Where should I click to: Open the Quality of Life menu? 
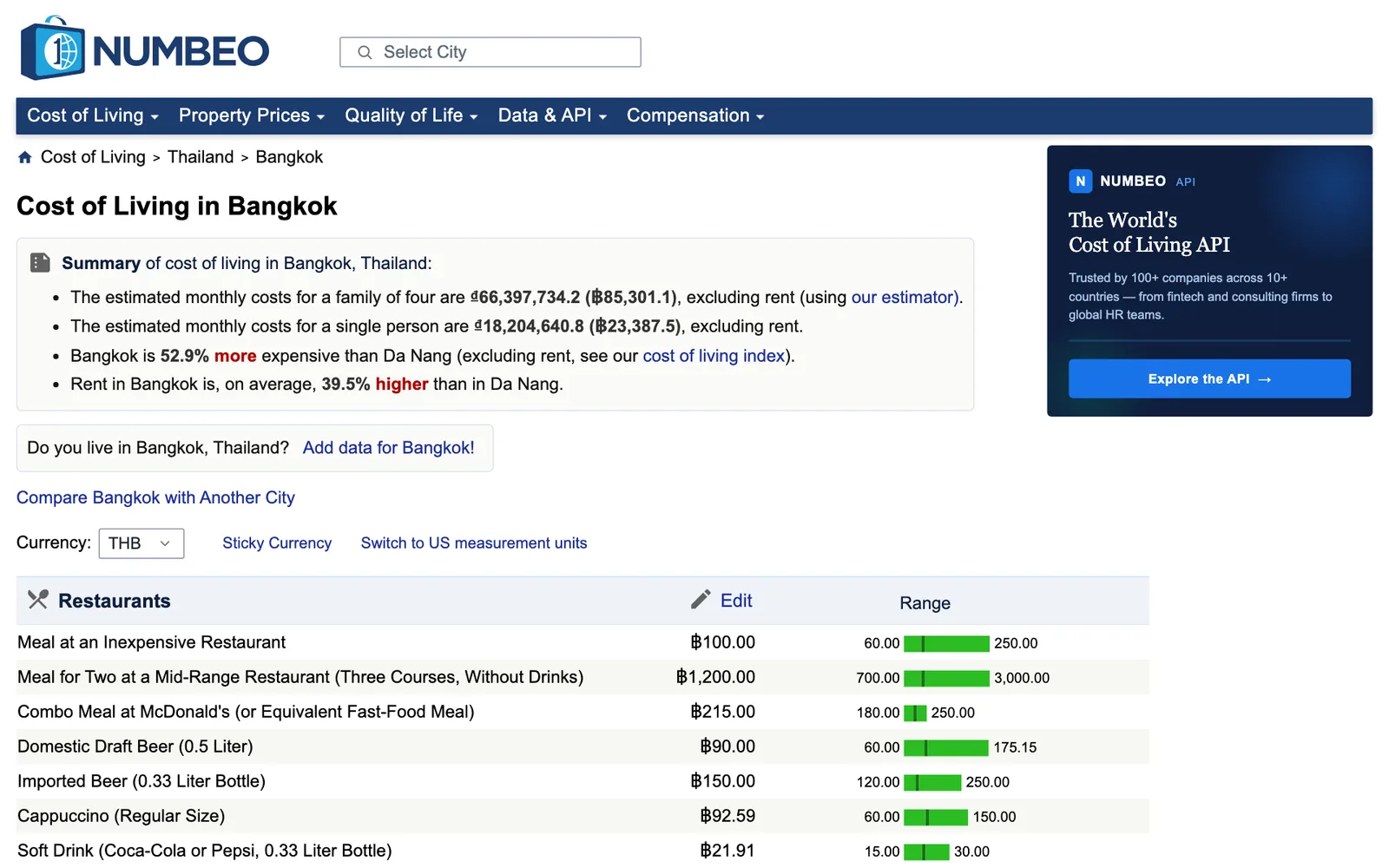411,115
